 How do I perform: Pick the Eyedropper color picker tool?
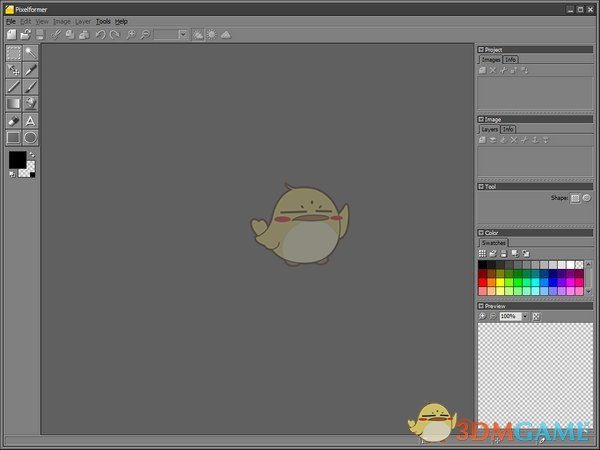(30, 70)
